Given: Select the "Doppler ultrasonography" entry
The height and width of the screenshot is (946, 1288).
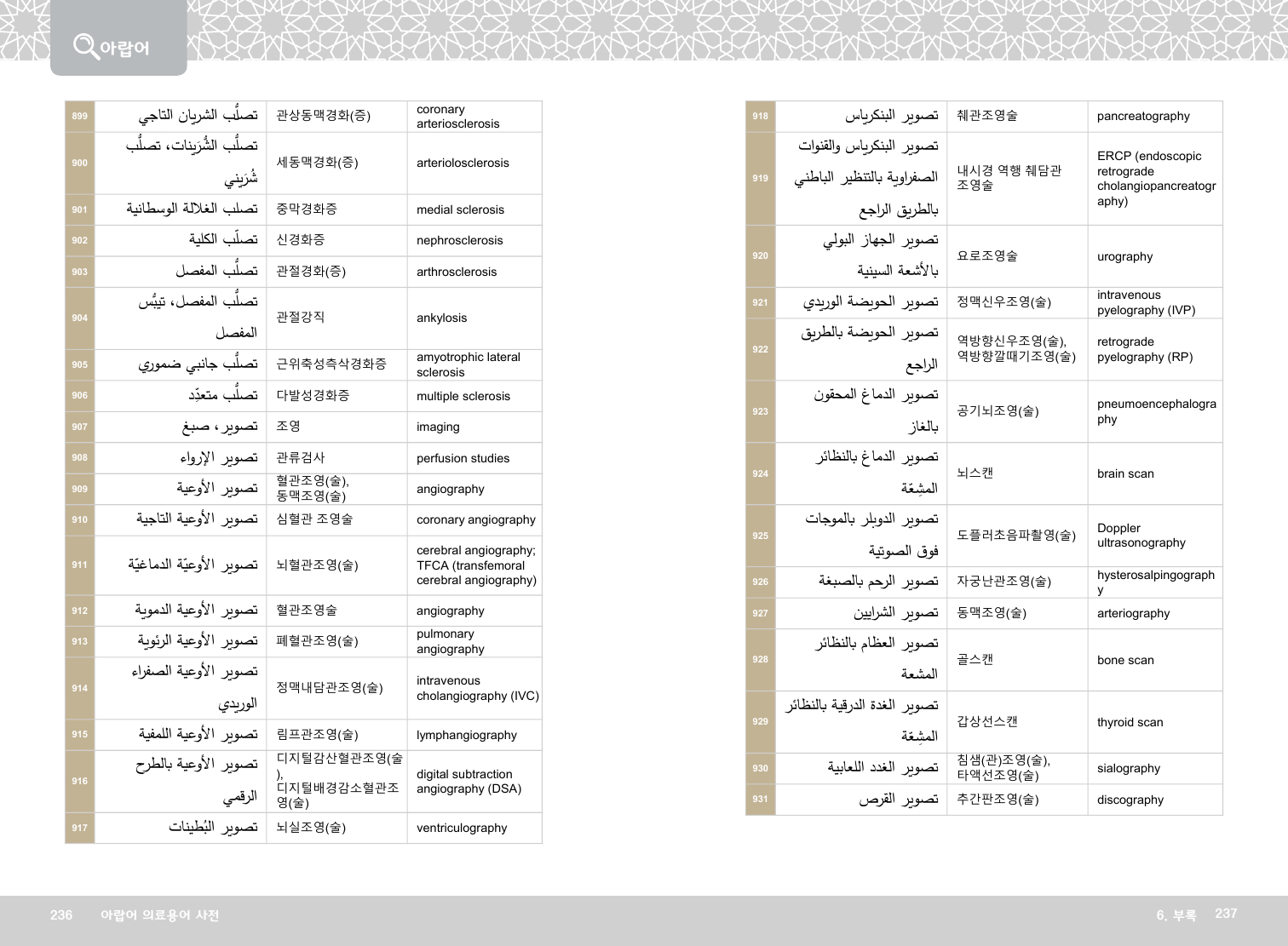Looking at the screenshot, I should (1141, 536).
